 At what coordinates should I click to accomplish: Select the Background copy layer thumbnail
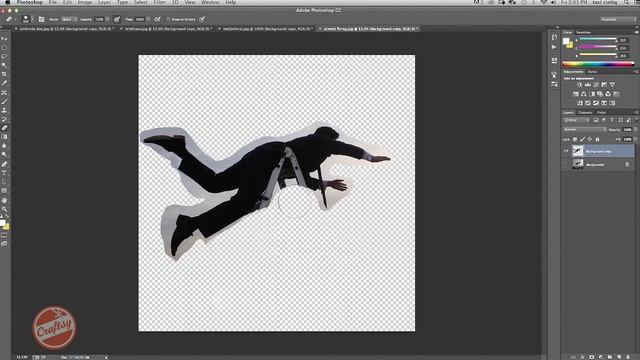coord(578,151)
